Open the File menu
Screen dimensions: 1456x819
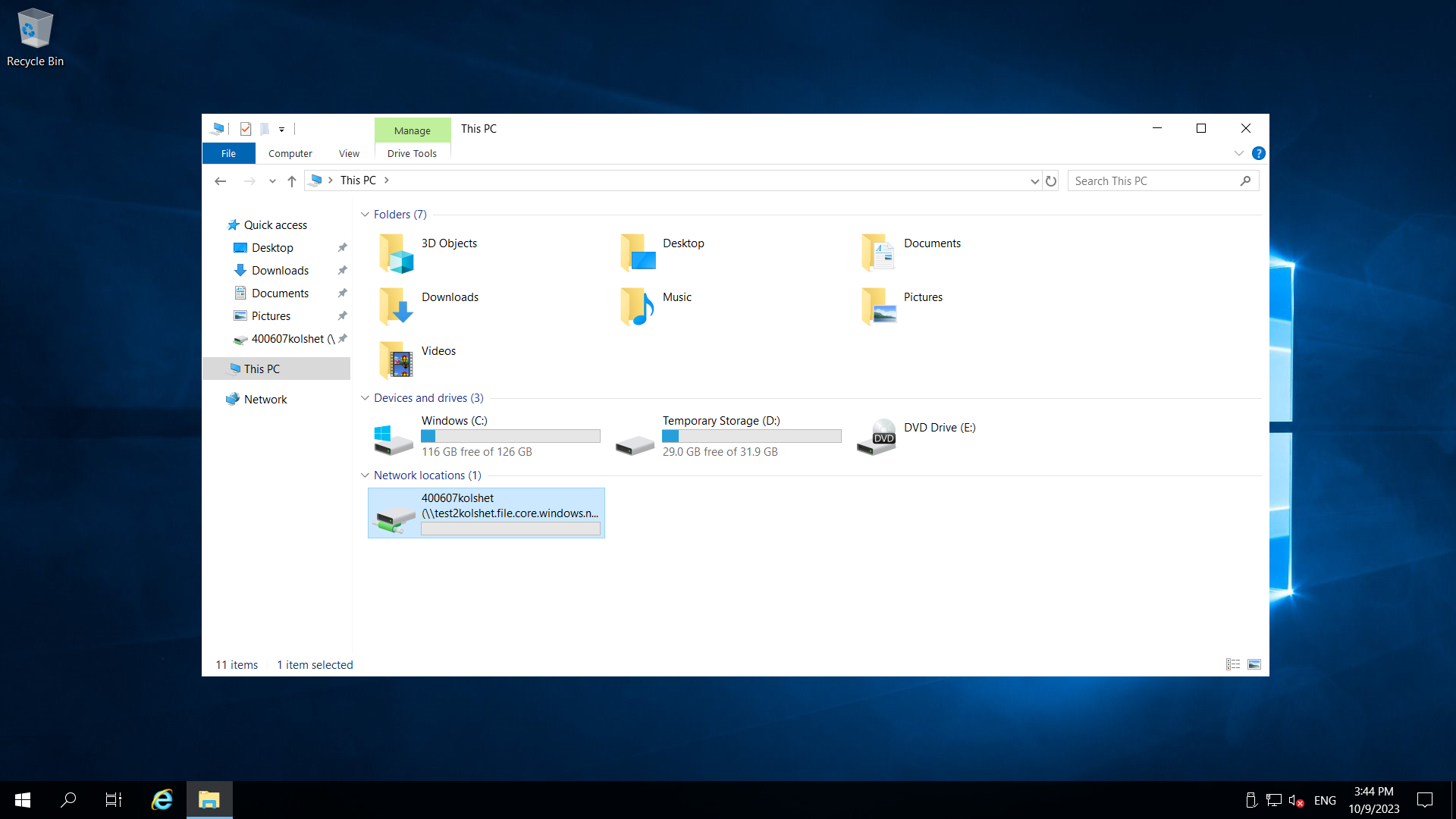pyautogui.click(x=228, y=153)
